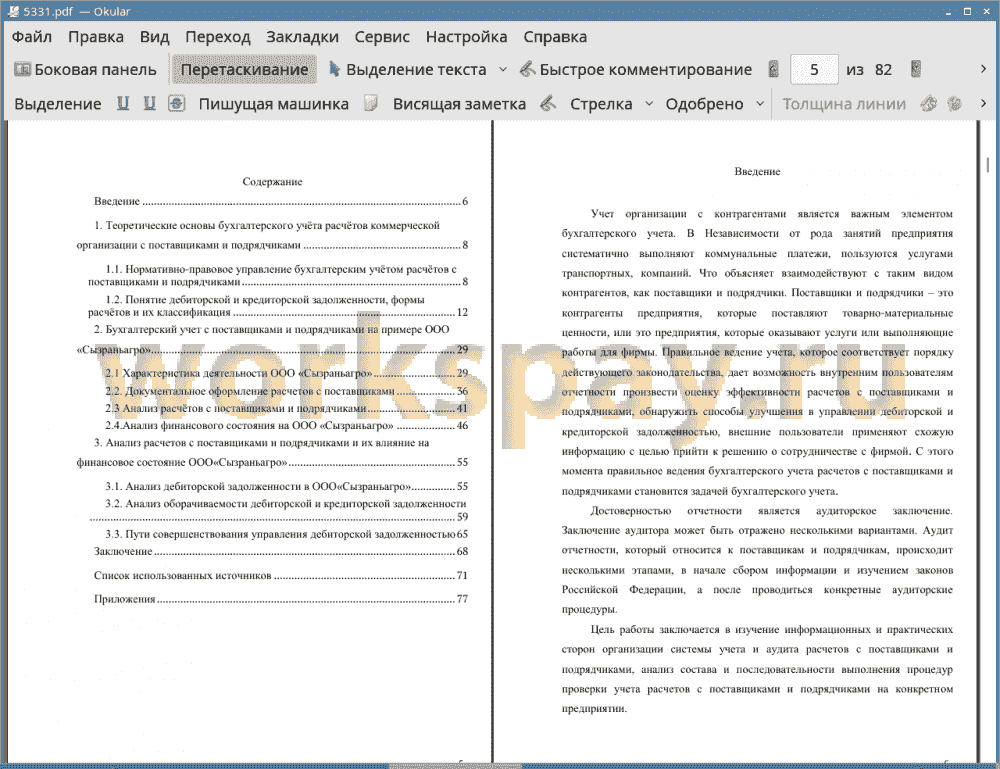Click the strikeout annotation icon before Пишущая машинка
This screenshot has height=769, width=1000.
[x=177, y=103]
